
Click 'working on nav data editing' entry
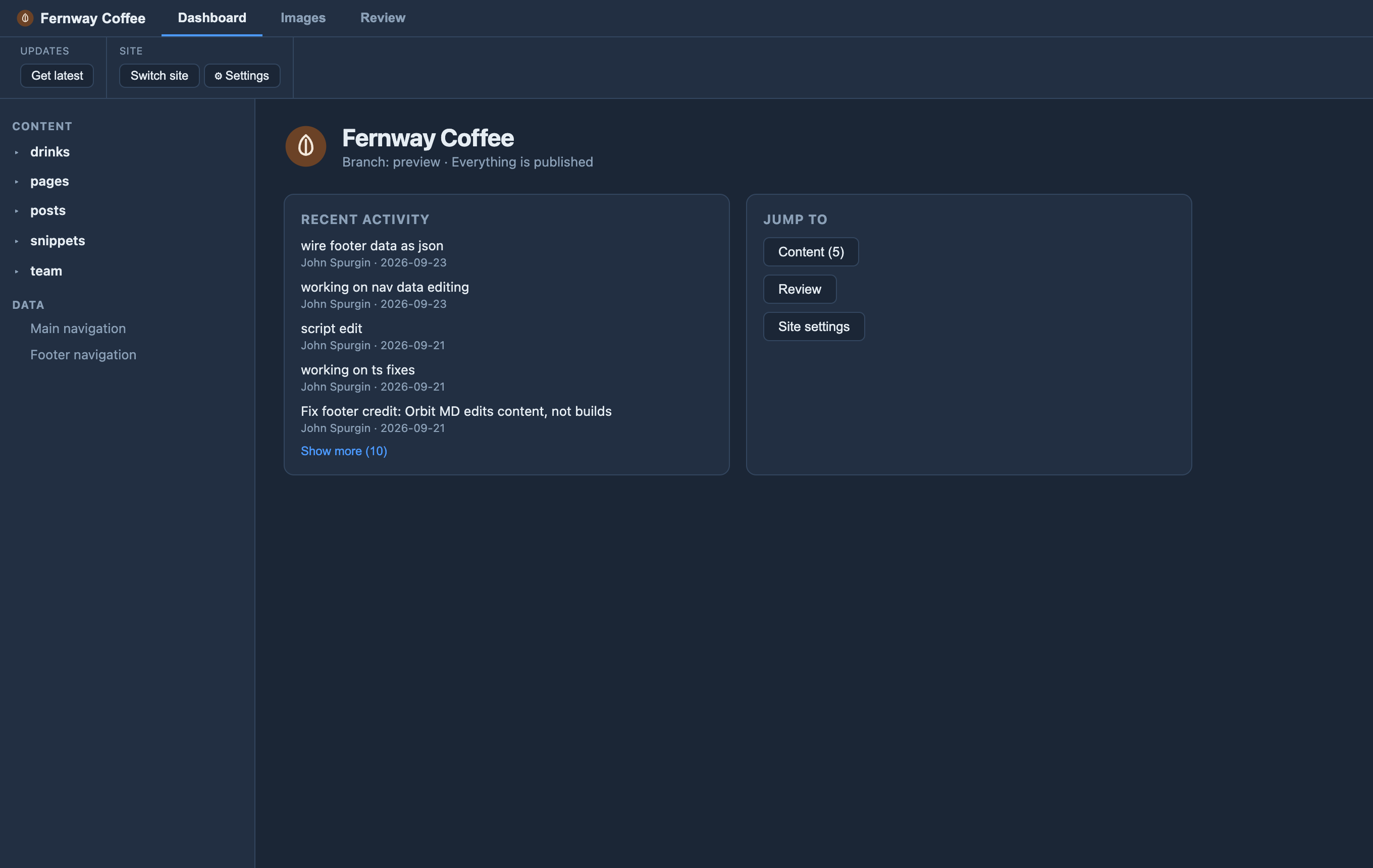pos(385,287)
